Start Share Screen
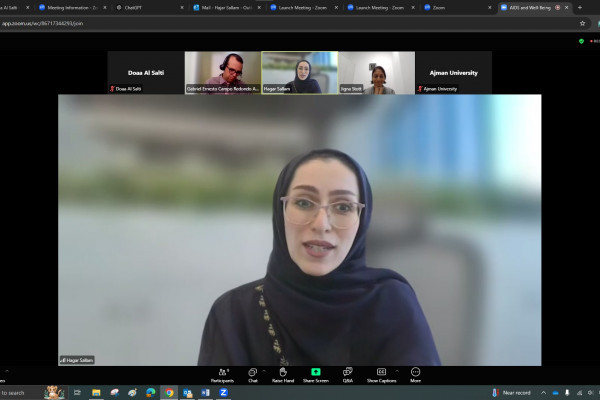 pos(315,373)
